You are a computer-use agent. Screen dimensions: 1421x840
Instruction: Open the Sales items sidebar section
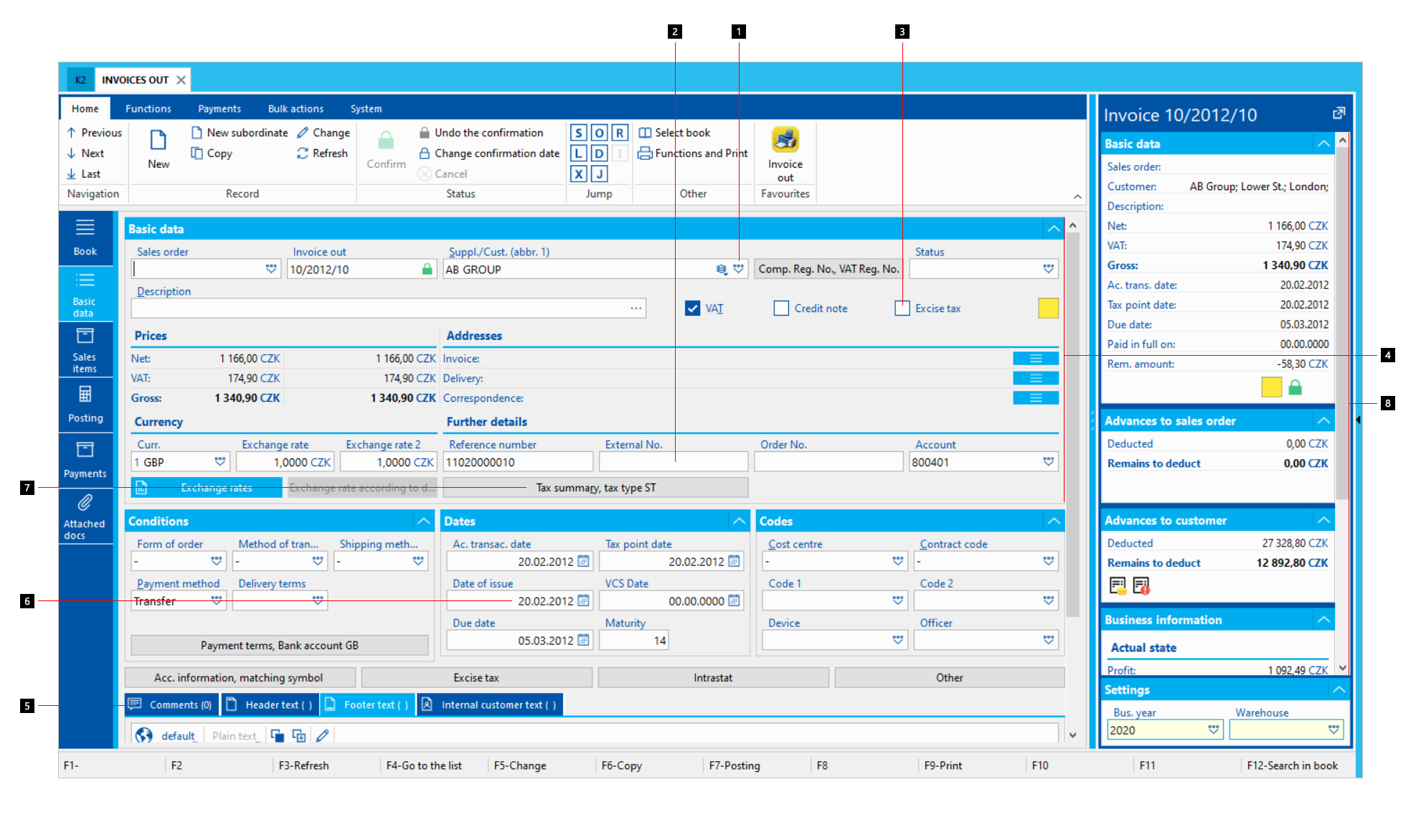click(x=85, y=349)
